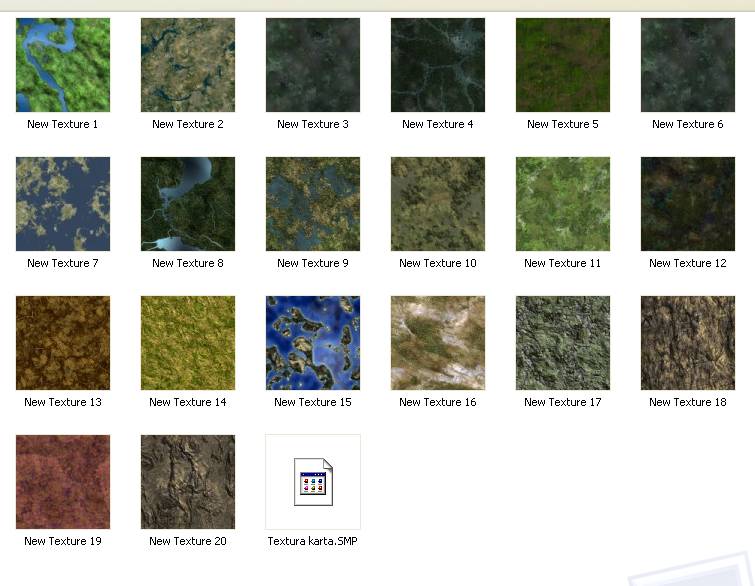Select the New Texture 16 thumbnail
755x586 pixels.
pyautogui.click(x=438, y=343)
